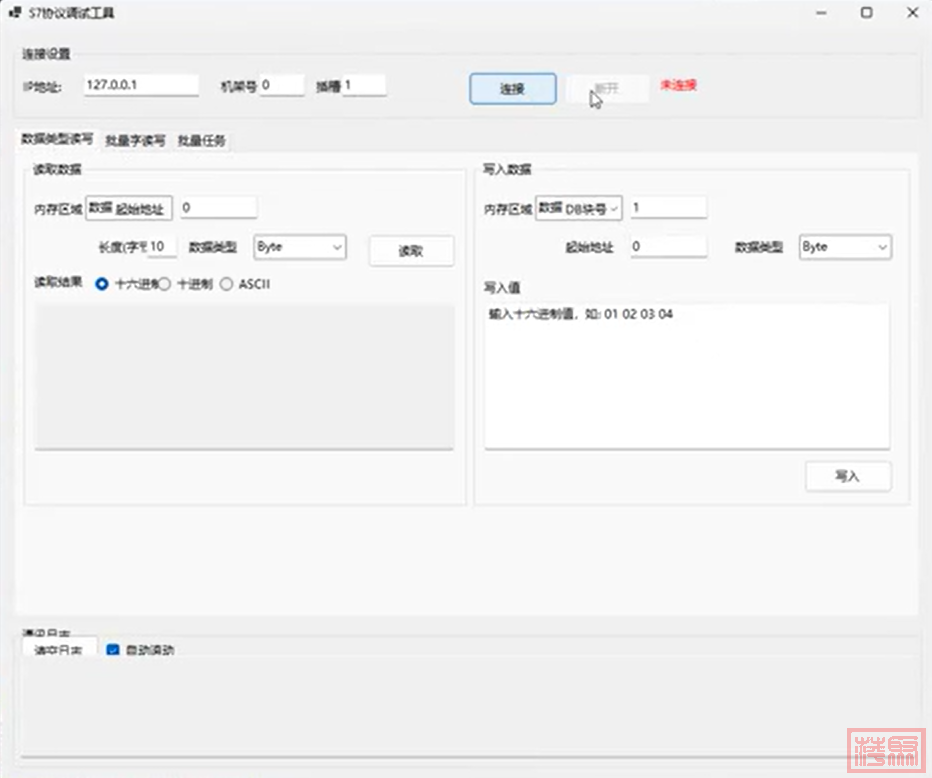Click the read length field showing 10
The image size is (932, 778).
(x=161, y=247)
